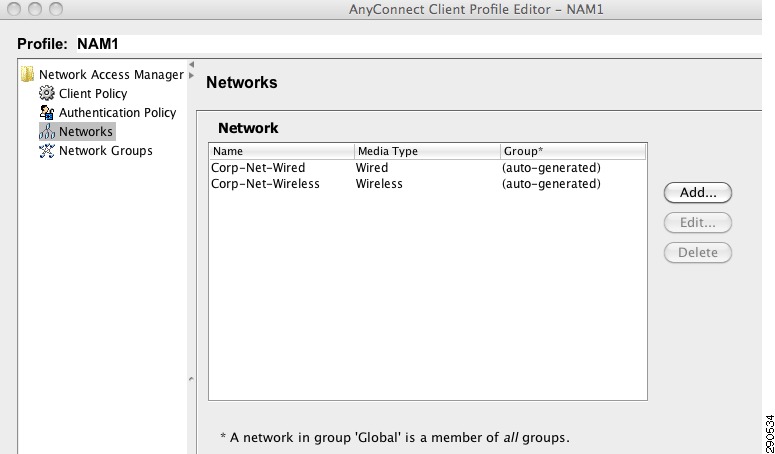Screen dimensions: 775x454
Task: Sort by the Name column header
Action: [282, 151]
